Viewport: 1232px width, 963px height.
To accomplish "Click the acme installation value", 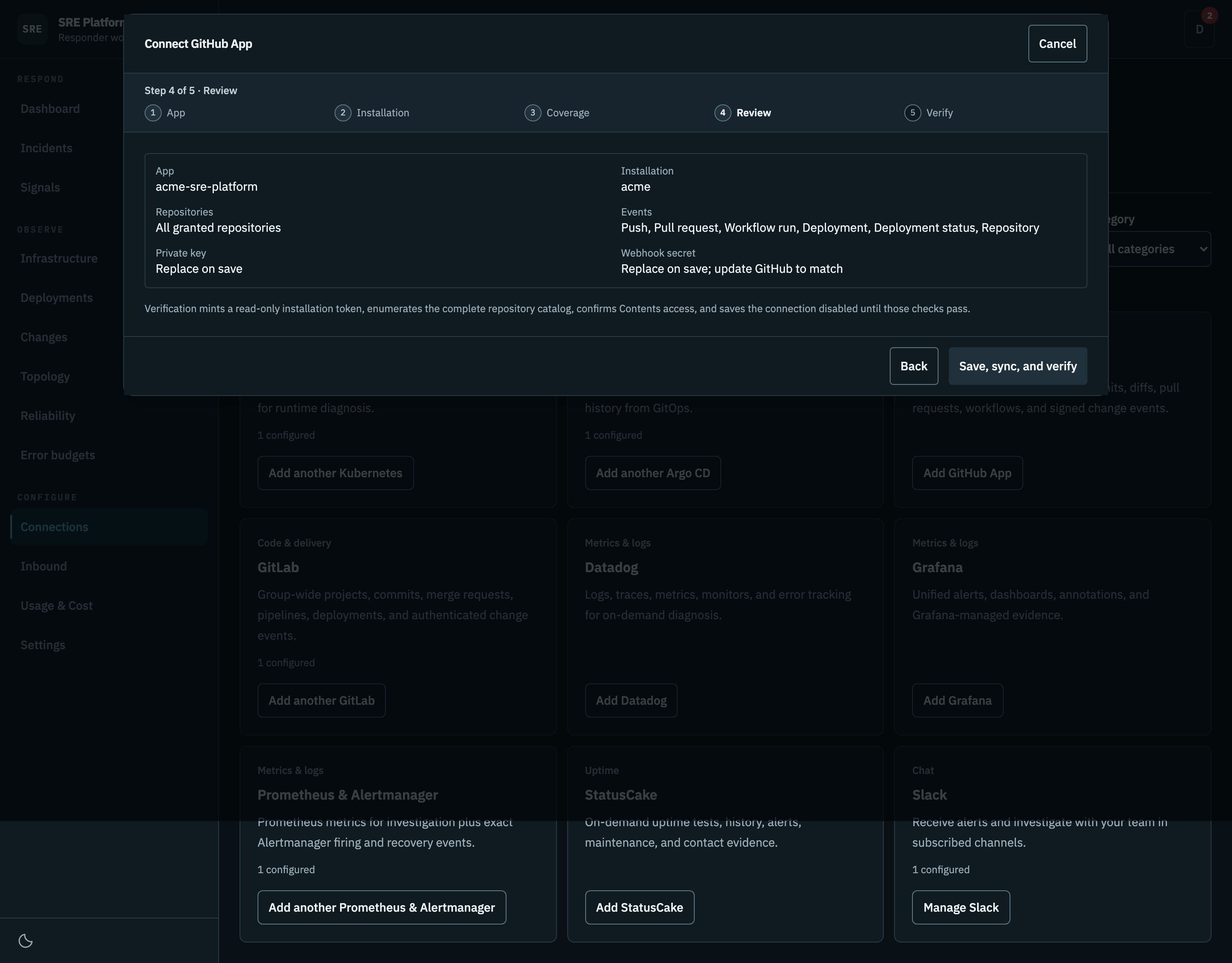I will coord(635,186).
